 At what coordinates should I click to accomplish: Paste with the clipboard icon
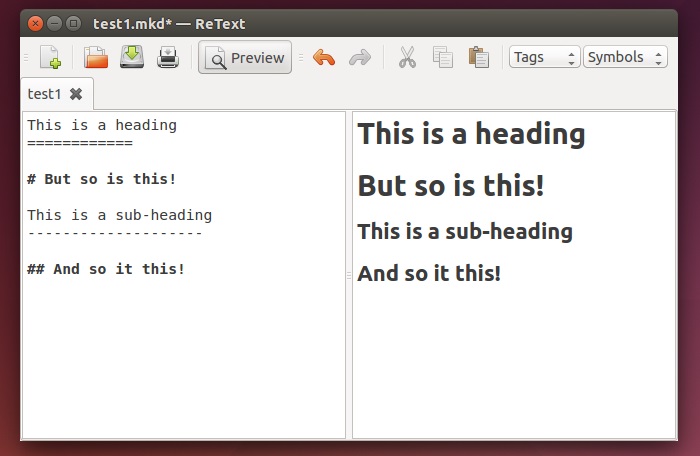tap(479, 57)
